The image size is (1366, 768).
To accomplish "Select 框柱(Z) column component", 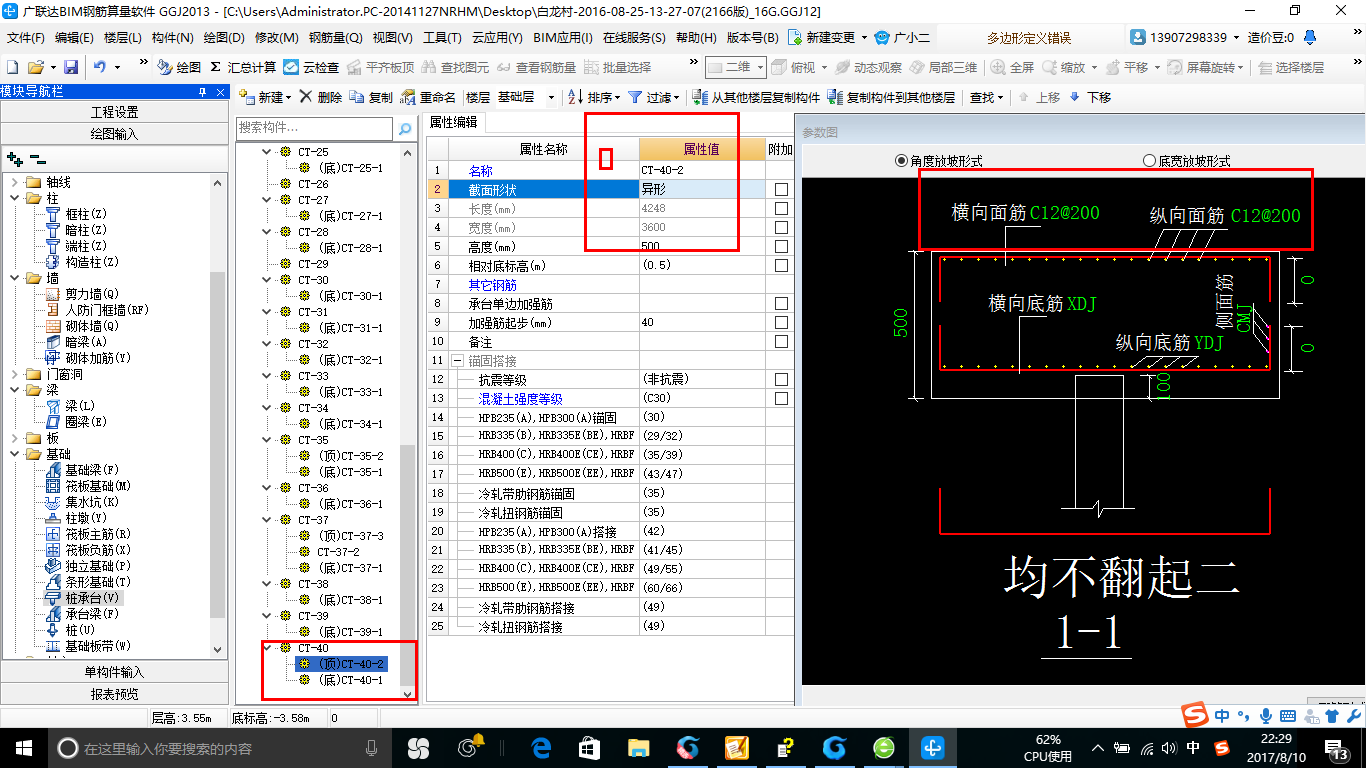I will [x=78, y=214].
